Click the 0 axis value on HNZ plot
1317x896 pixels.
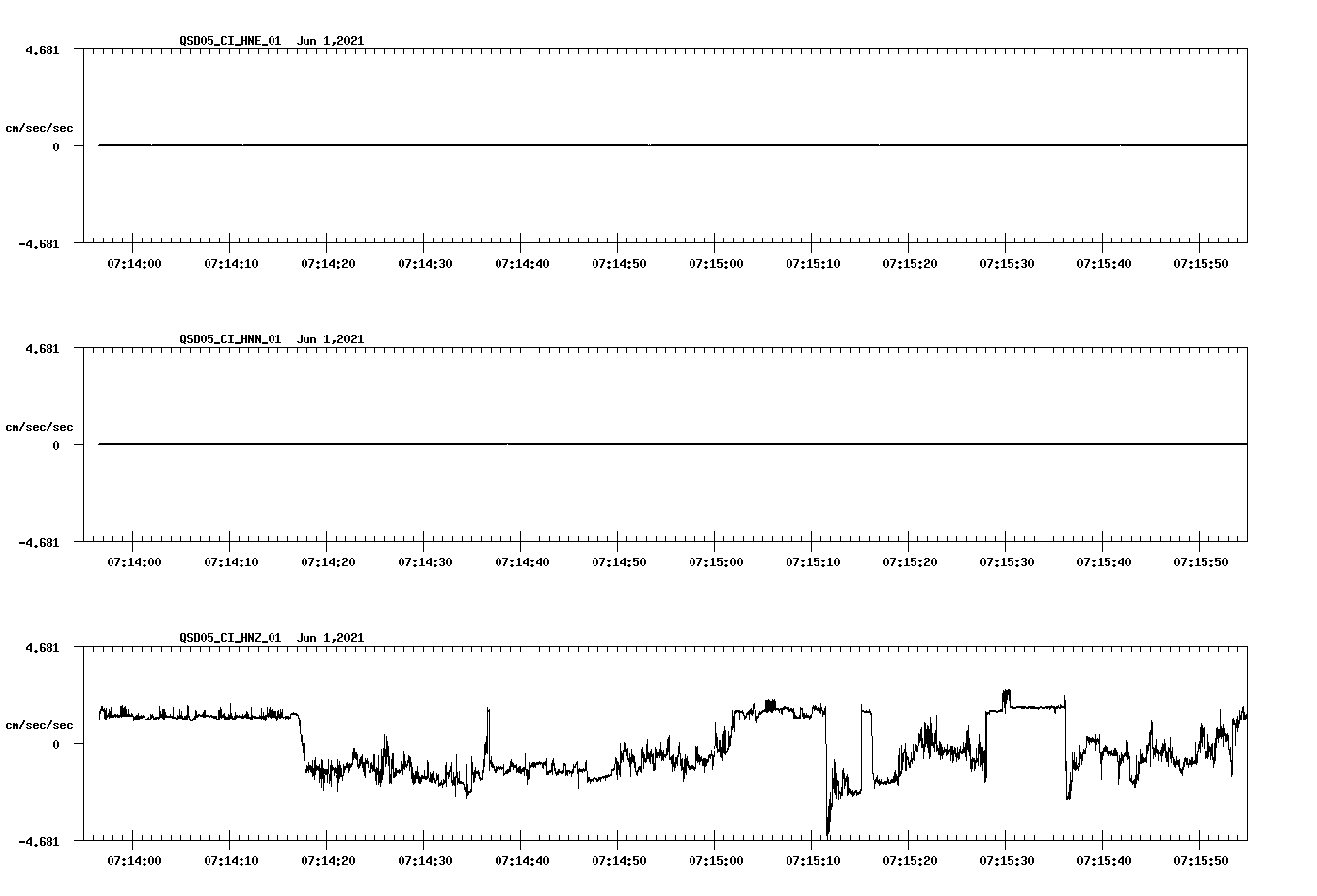(56, 744)
